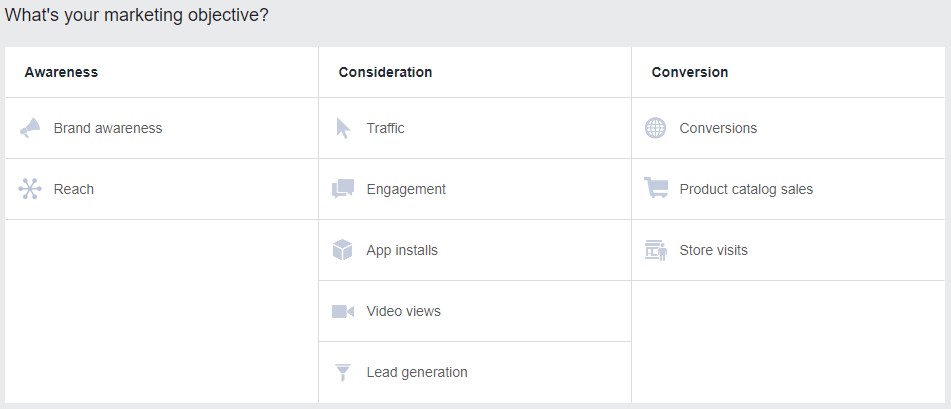Choose the Reach objective label
The image size is (951, 409).
coord(74,189)
